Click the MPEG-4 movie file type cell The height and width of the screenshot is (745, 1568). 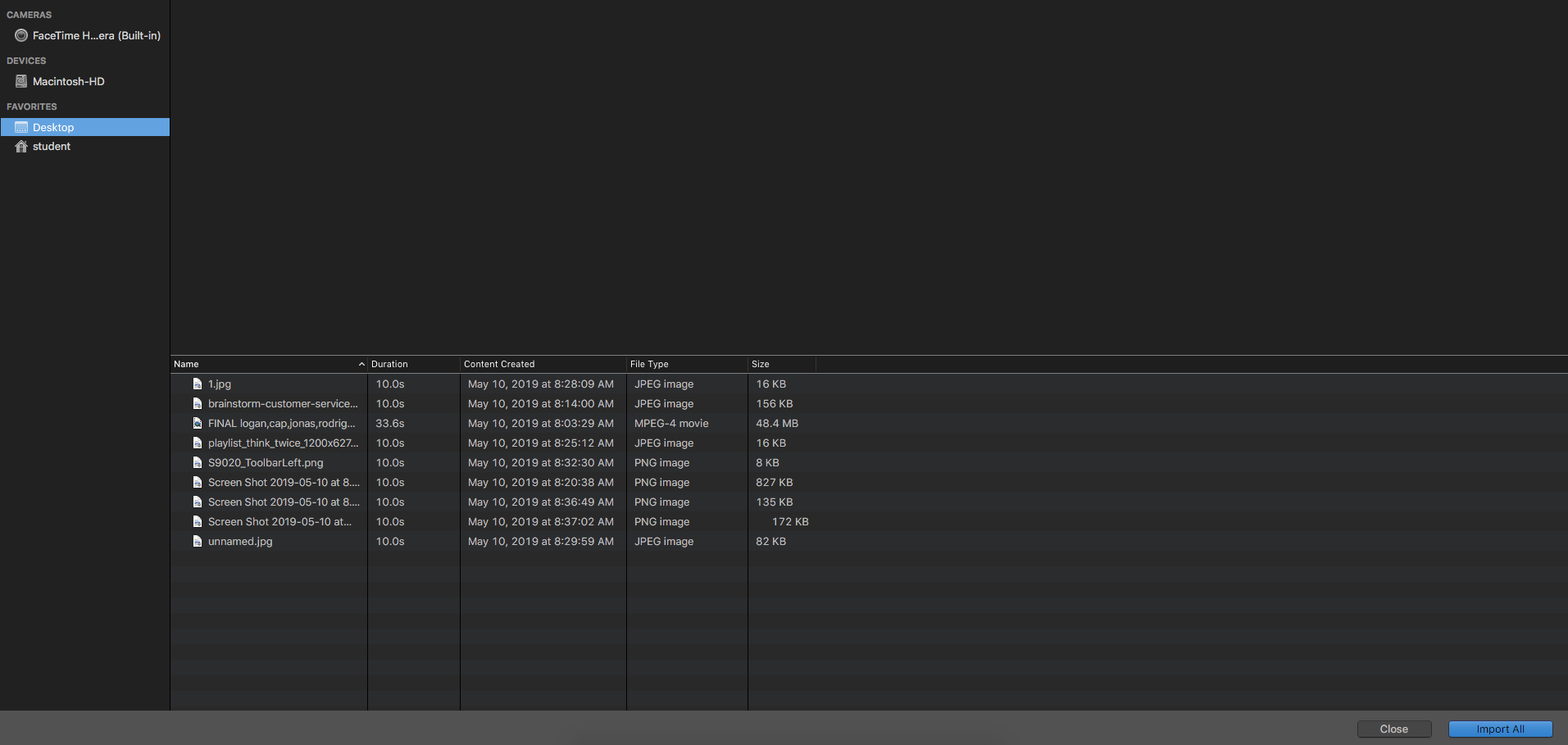671,423
